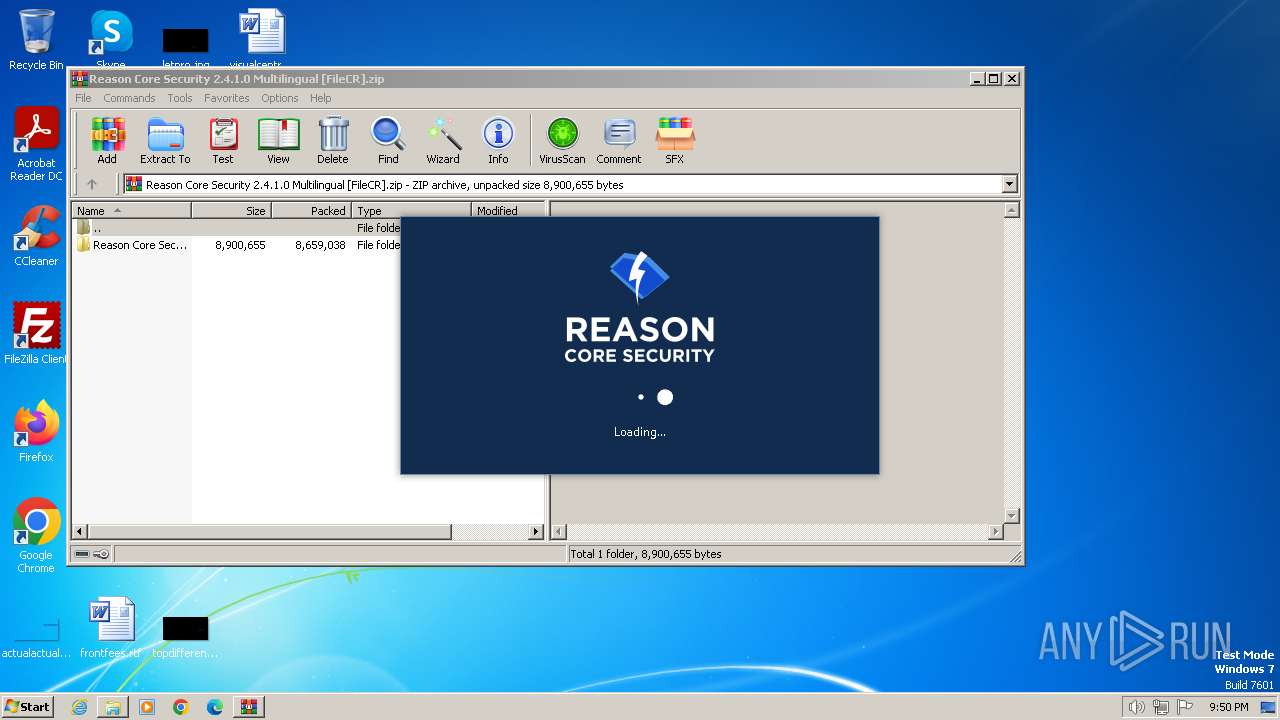Open Skype desktop shortcut

[111, 40]
